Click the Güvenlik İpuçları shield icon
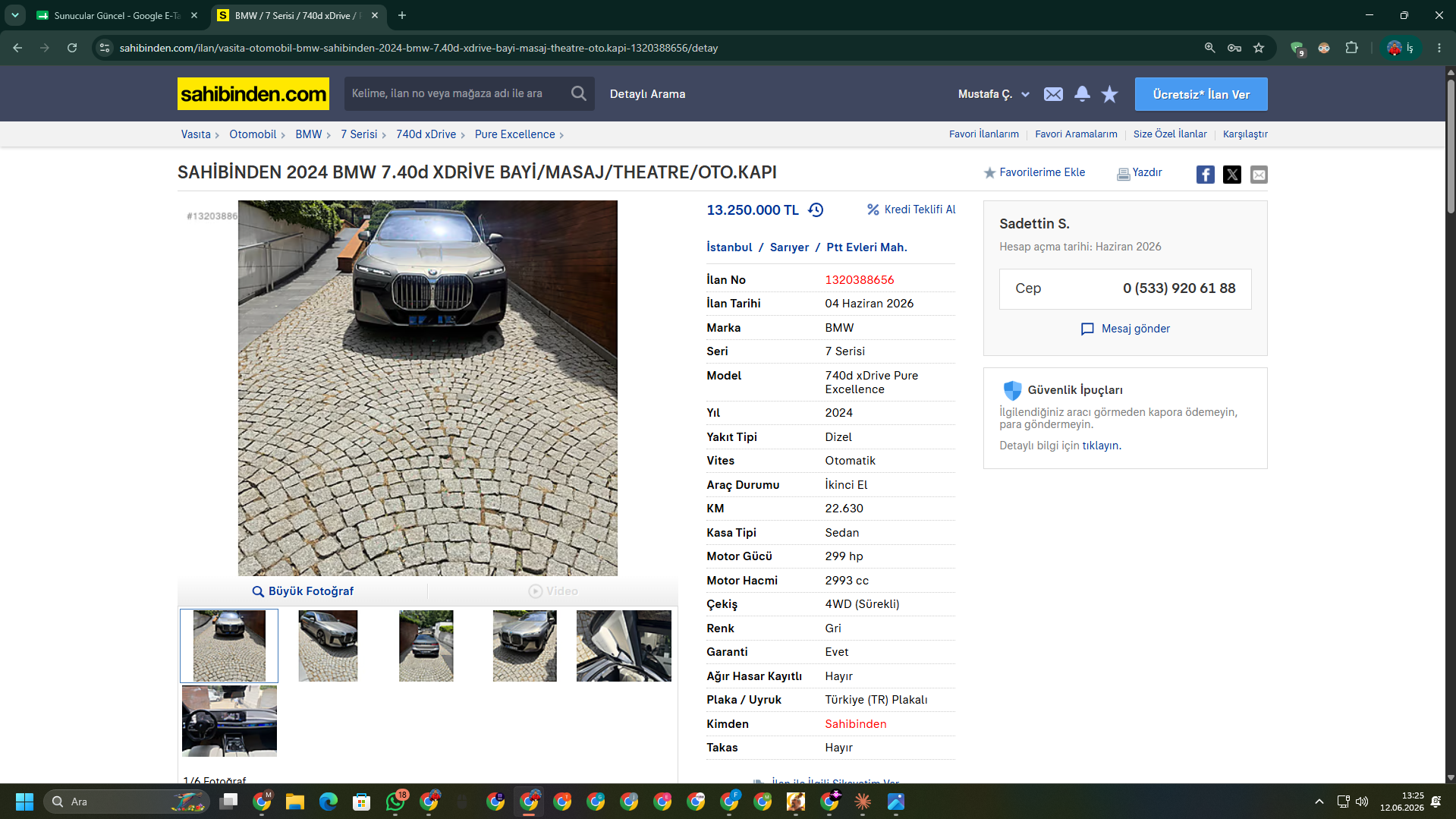The width and height of the screenshot is (1456, 819). [x=1012, y=390]
